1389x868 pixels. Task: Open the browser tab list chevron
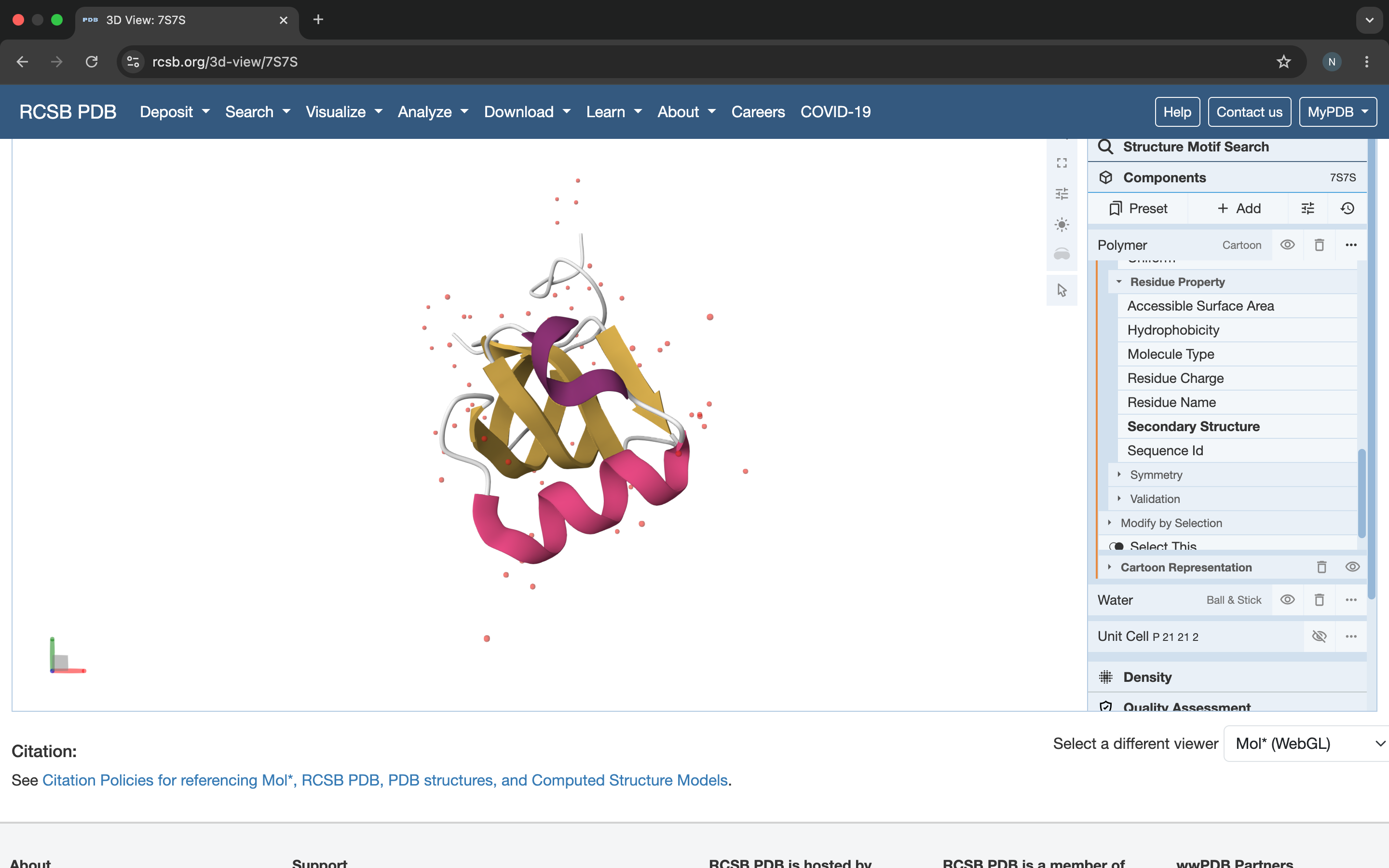[1370, 20]
